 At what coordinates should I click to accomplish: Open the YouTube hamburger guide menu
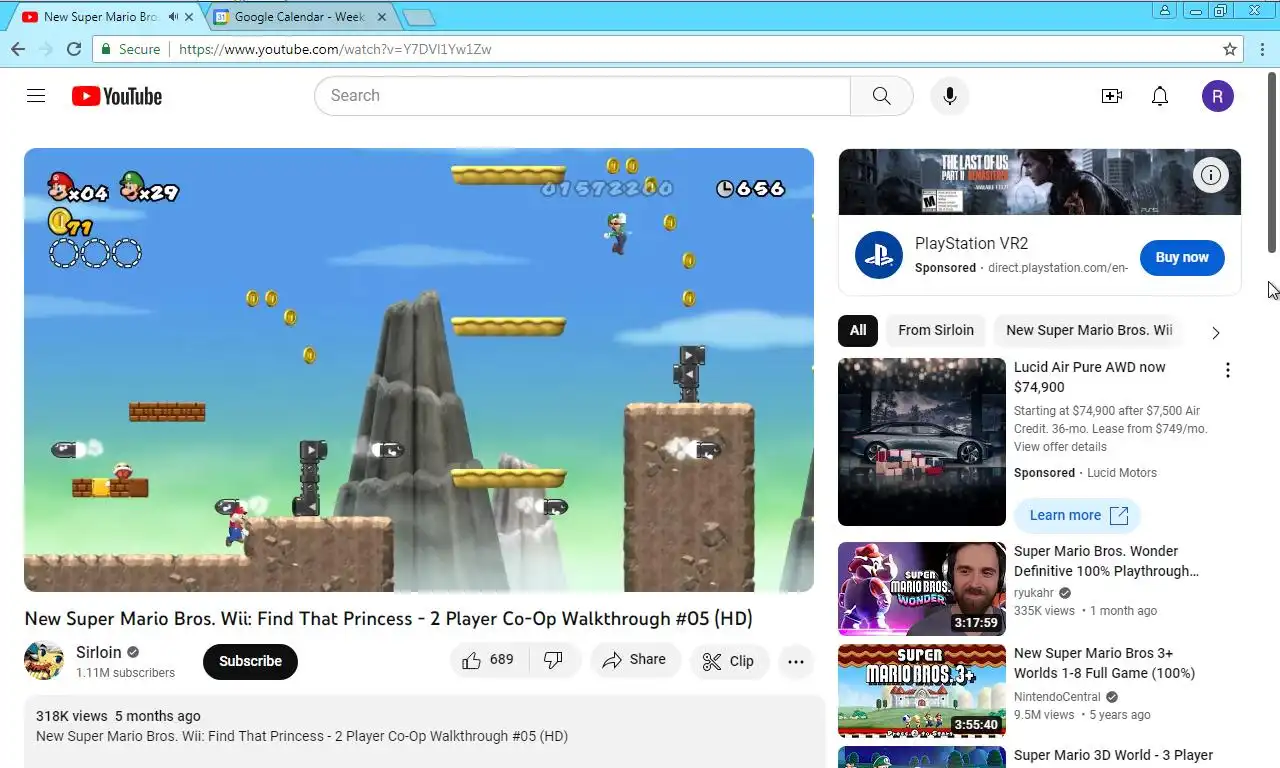click(x=36, y=96)
